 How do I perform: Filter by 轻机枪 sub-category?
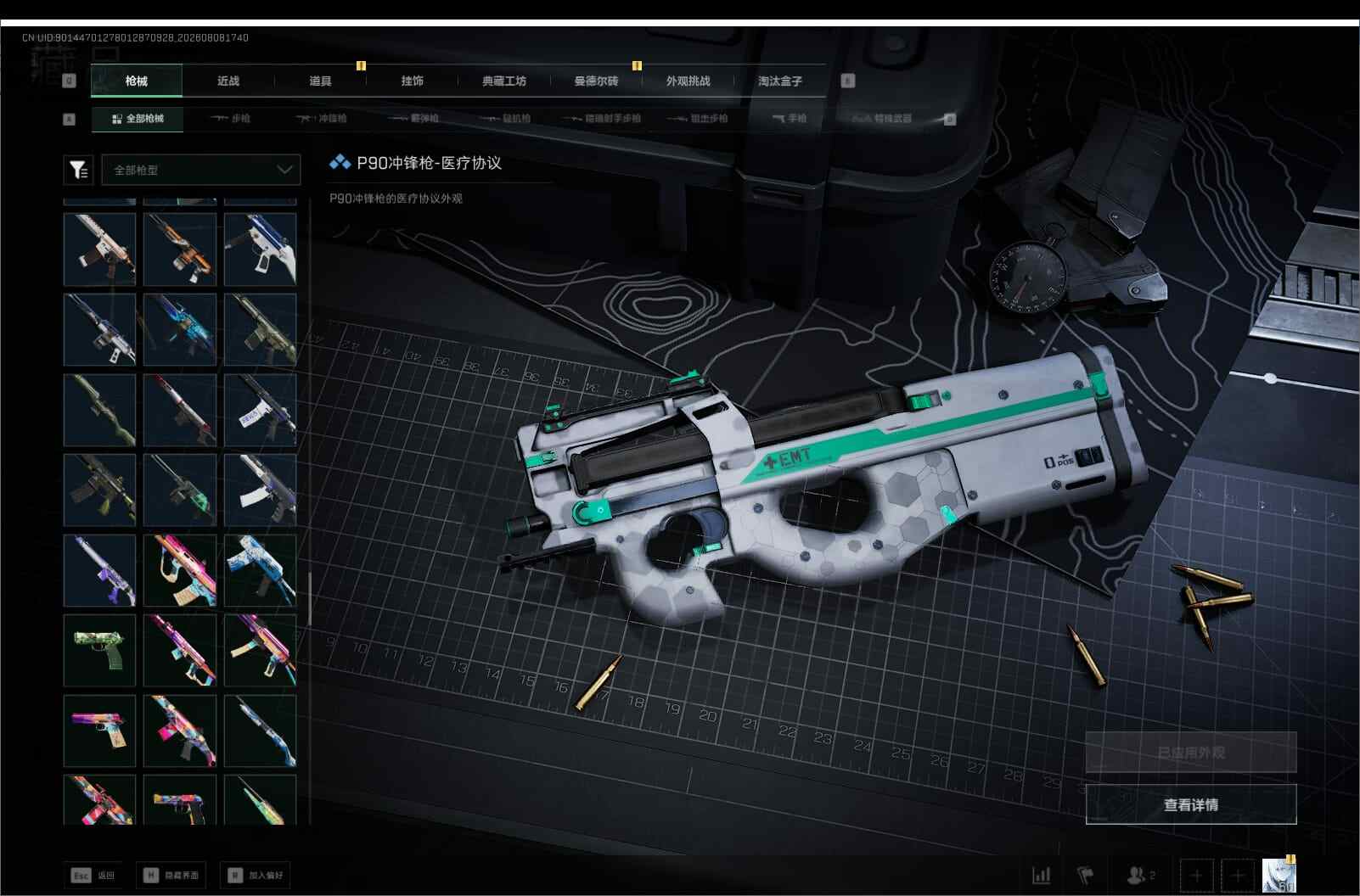(x=505, y=119)
